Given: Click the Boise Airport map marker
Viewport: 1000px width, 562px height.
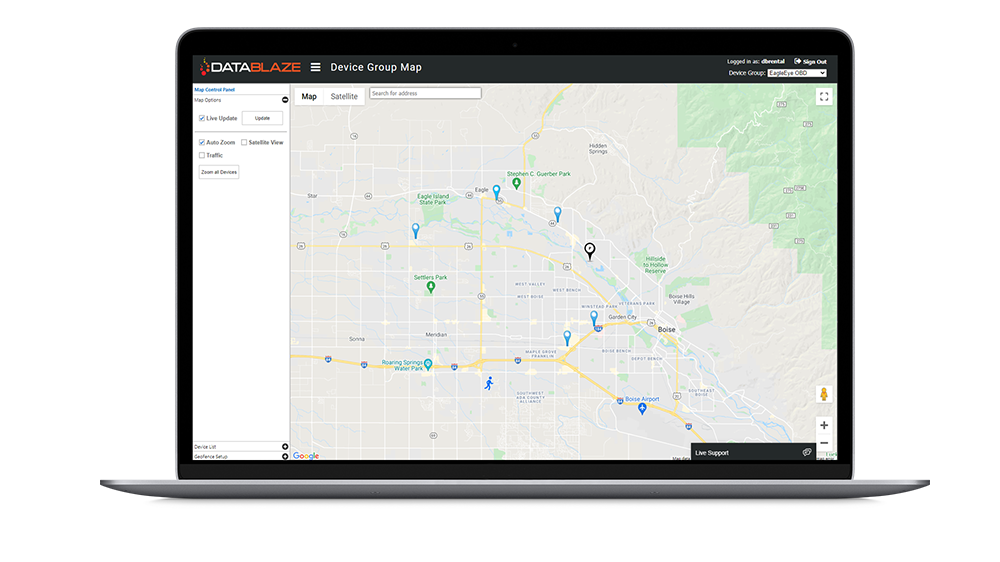Looking at the screenshot, I should coord(642,407).
